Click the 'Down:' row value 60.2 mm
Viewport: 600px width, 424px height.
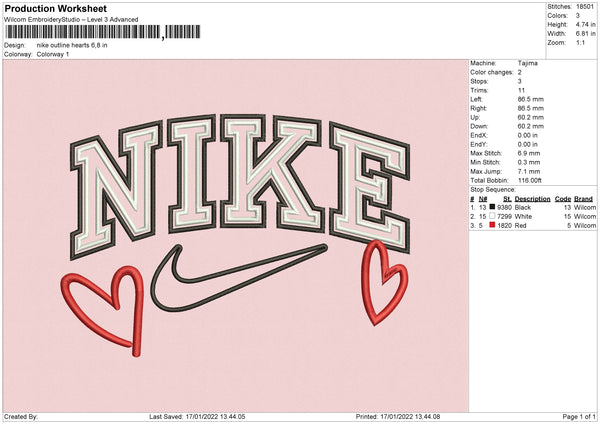click(531, 126)
